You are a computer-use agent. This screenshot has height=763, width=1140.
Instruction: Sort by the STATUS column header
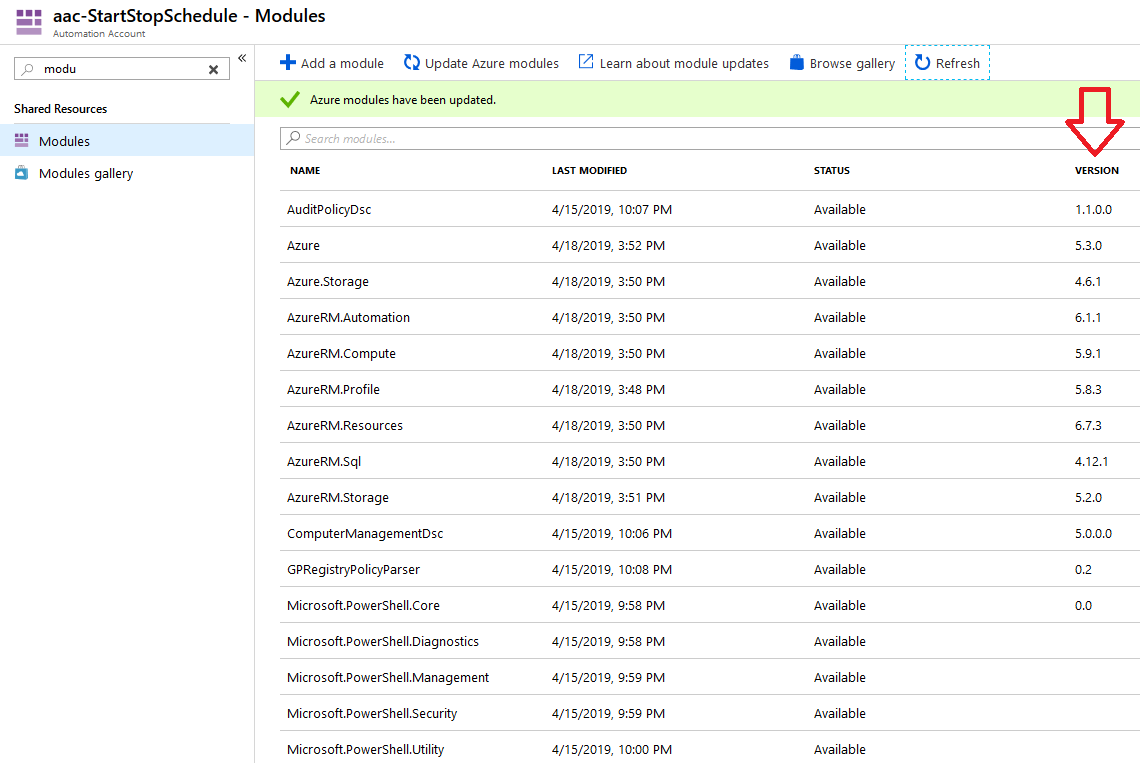832,170
